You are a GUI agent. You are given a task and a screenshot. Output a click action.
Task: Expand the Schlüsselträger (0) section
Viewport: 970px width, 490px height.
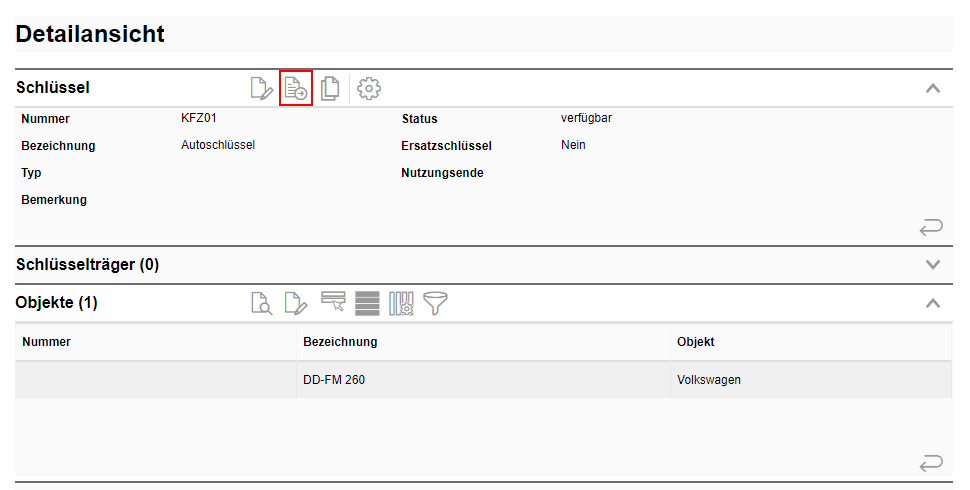tap(933, 265)
